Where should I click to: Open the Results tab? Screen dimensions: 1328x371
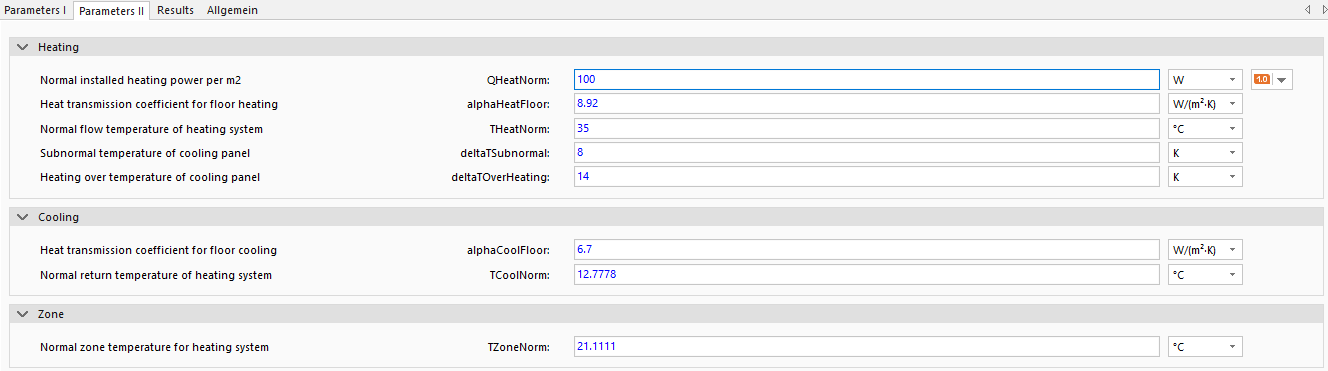pos(175,10)
